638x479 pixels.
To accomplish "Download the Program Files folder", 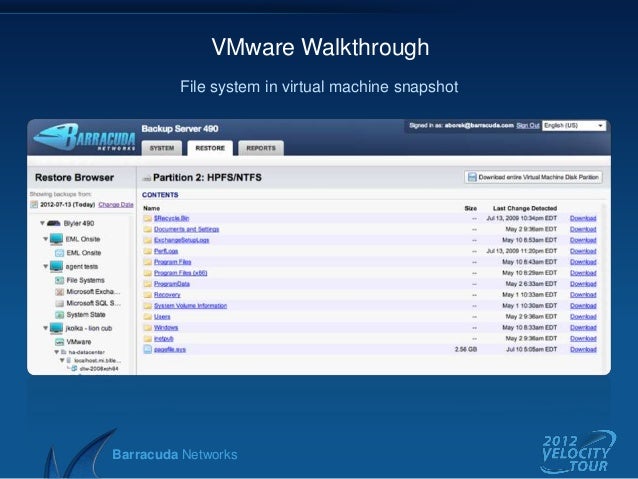I will point(583,262).
